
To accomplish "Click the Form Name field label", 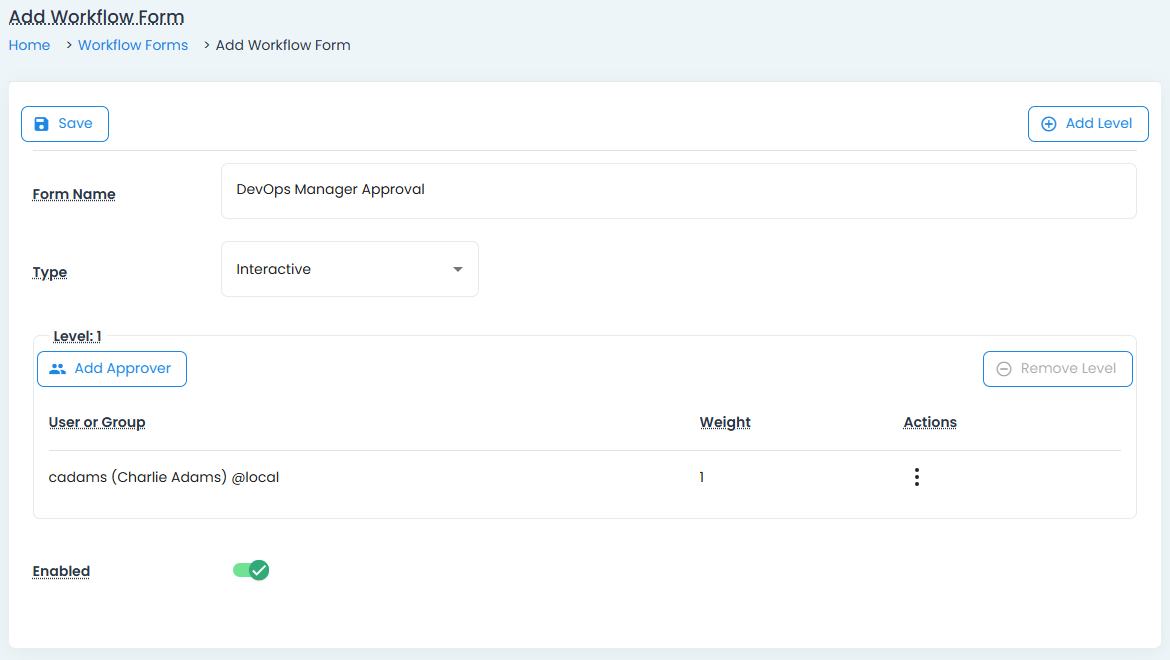I will click(x=74, y=194).
